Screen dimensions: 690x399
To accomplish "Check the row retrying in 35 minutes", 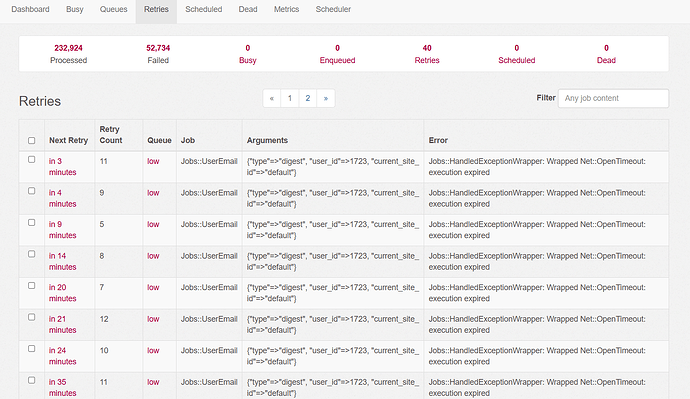I will 32,380.
